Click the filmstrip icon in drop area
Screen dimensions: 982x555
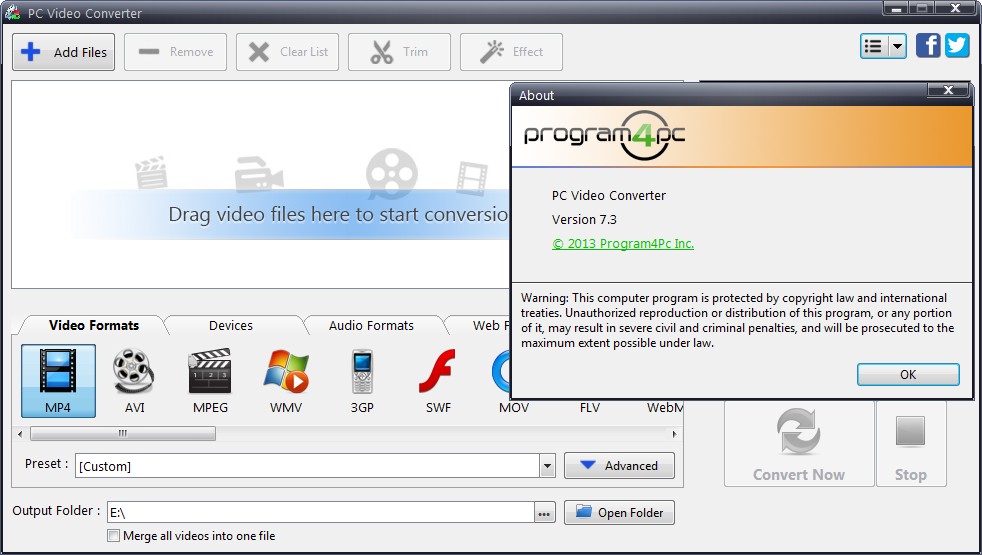click(472, 178)
